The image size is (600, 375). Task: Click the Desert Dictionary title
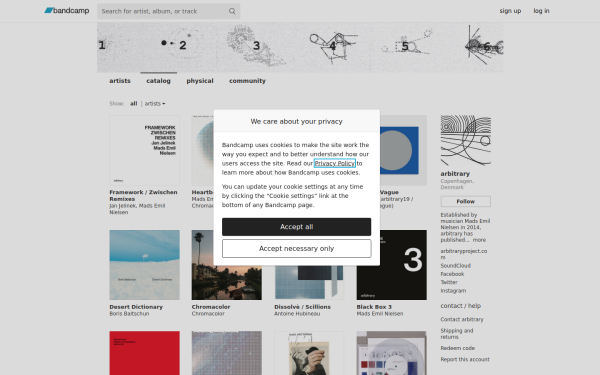136,307
